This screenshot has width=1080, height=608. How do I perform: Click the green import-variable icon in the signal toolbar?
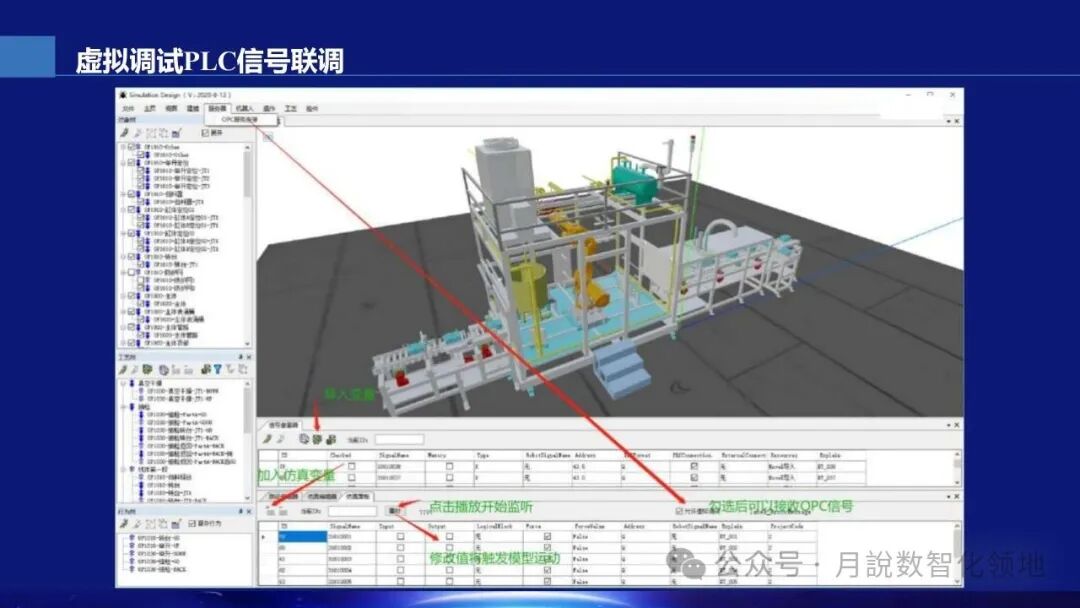click(x=317, y=439)
